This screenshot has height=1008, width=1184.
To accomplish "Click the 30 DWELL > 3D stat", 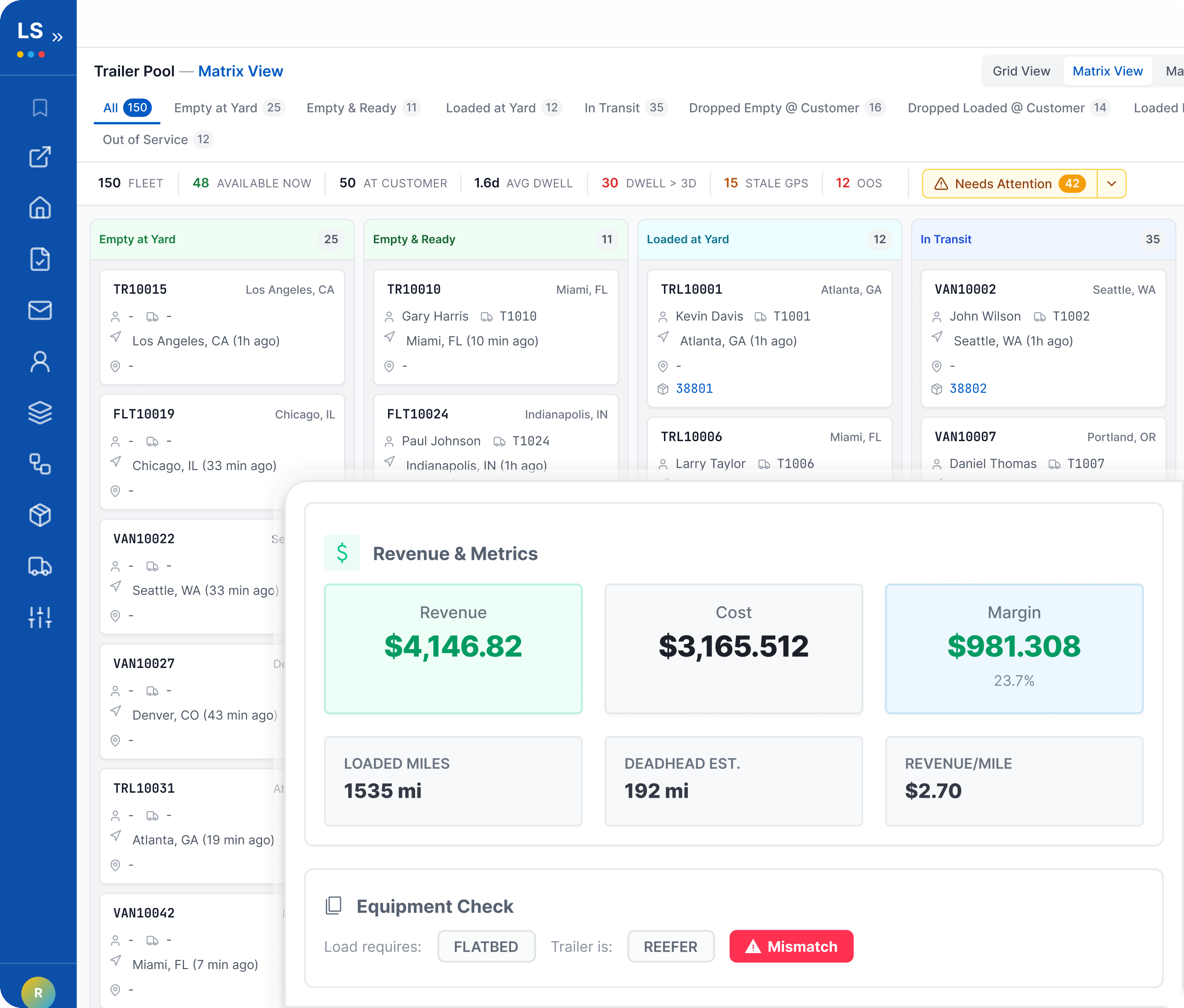I will (648, 183).
